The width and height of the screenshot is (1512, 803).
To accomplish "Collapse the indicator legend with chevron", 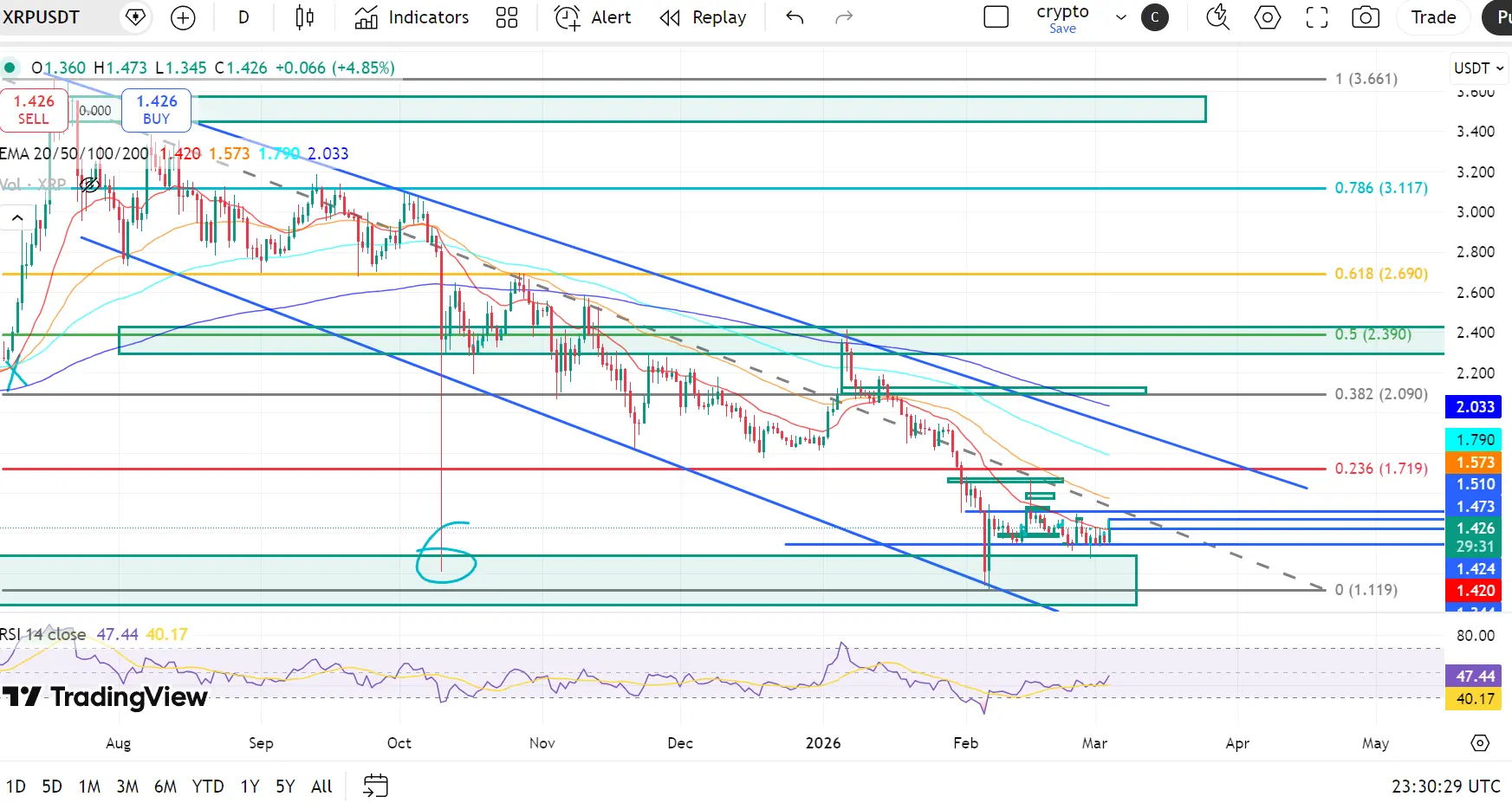I will click(x=17, y=218).
